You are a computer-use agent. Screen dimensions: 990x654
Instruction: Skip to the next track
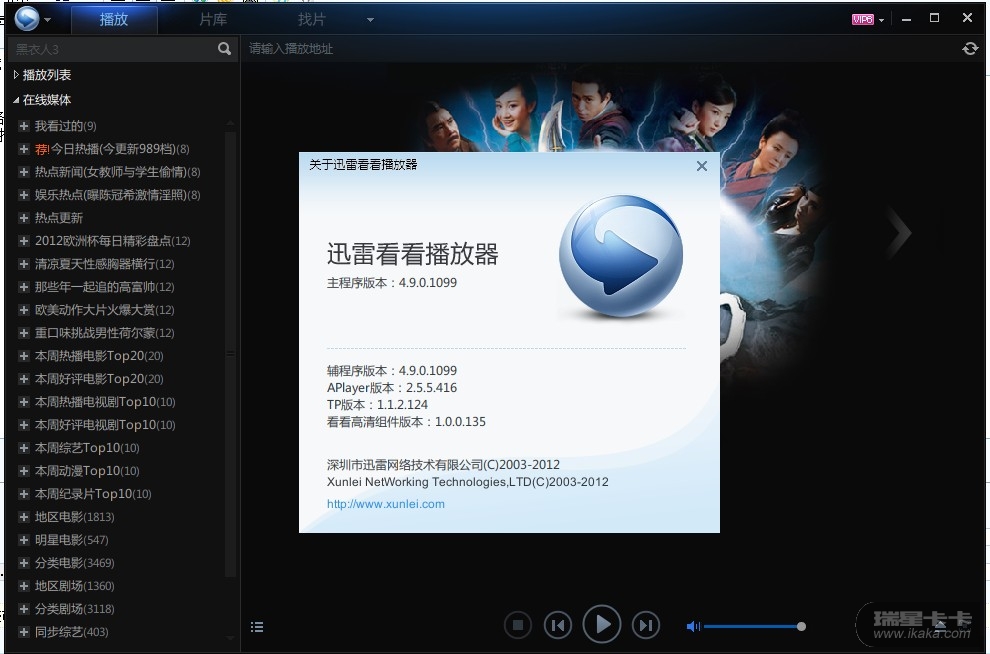645,625
